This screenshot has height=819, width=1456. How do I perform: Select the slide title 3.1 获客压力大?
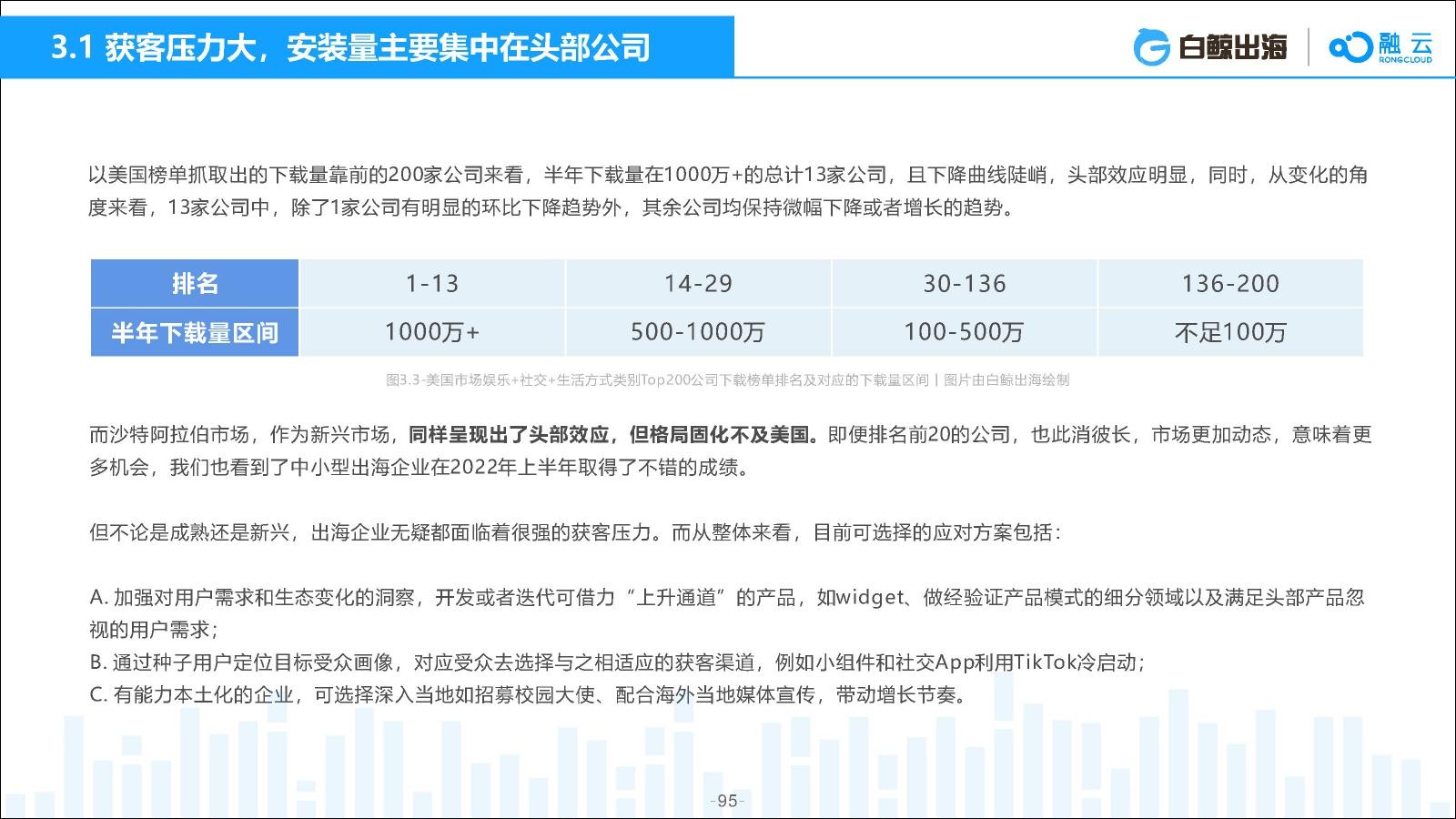[x=350, y=47]
